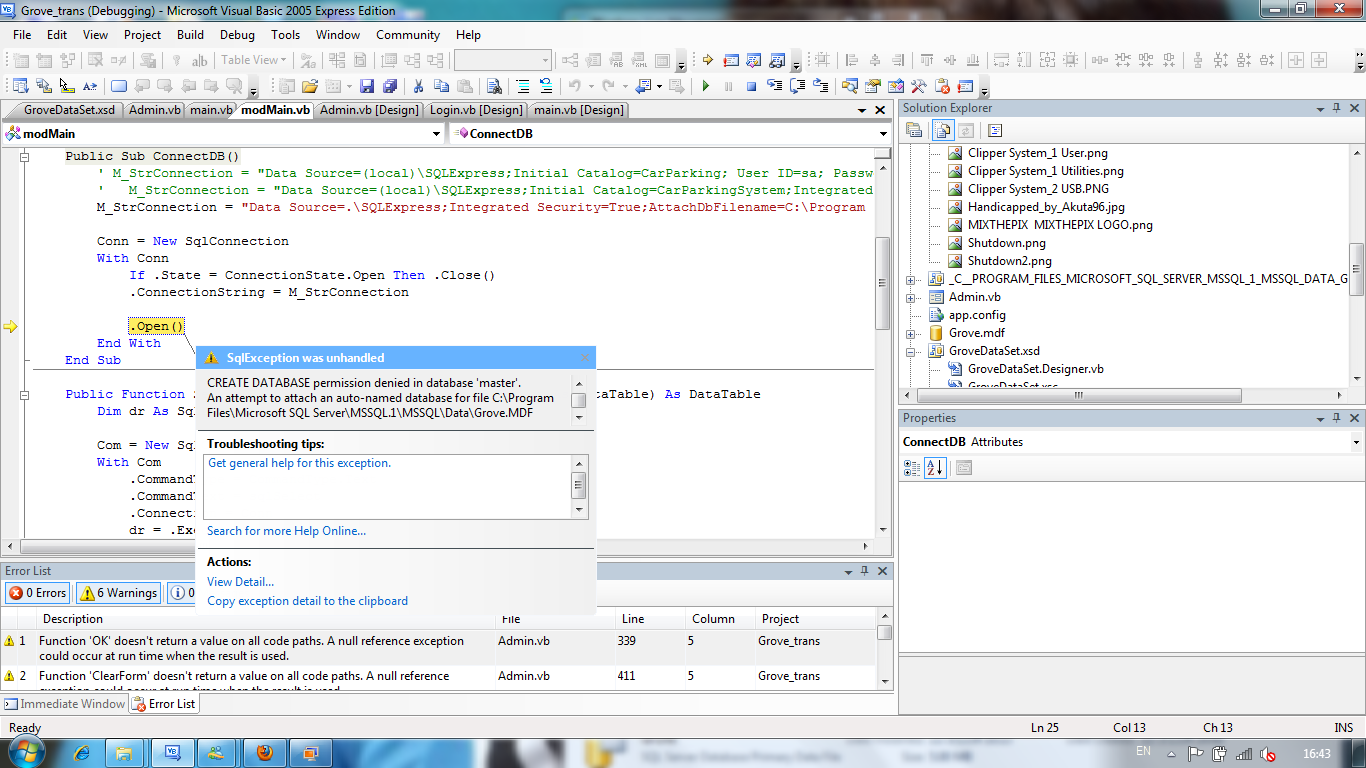Viewport: 1366px width, 768px height.
Task: Switch to the GroveDataSet.xsd tab
Action: (69, 110)
